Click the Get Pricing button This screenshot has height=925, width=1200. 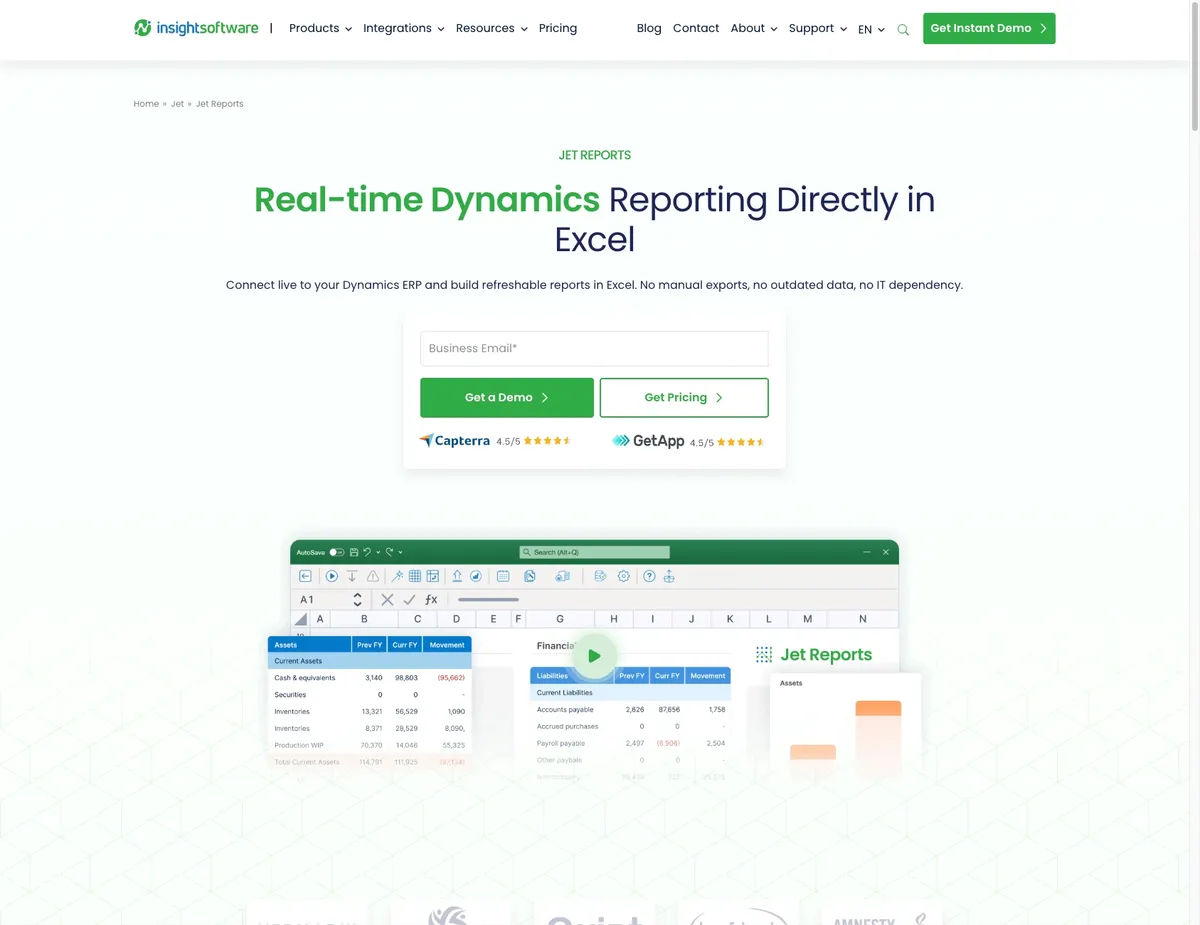point(684,397)
